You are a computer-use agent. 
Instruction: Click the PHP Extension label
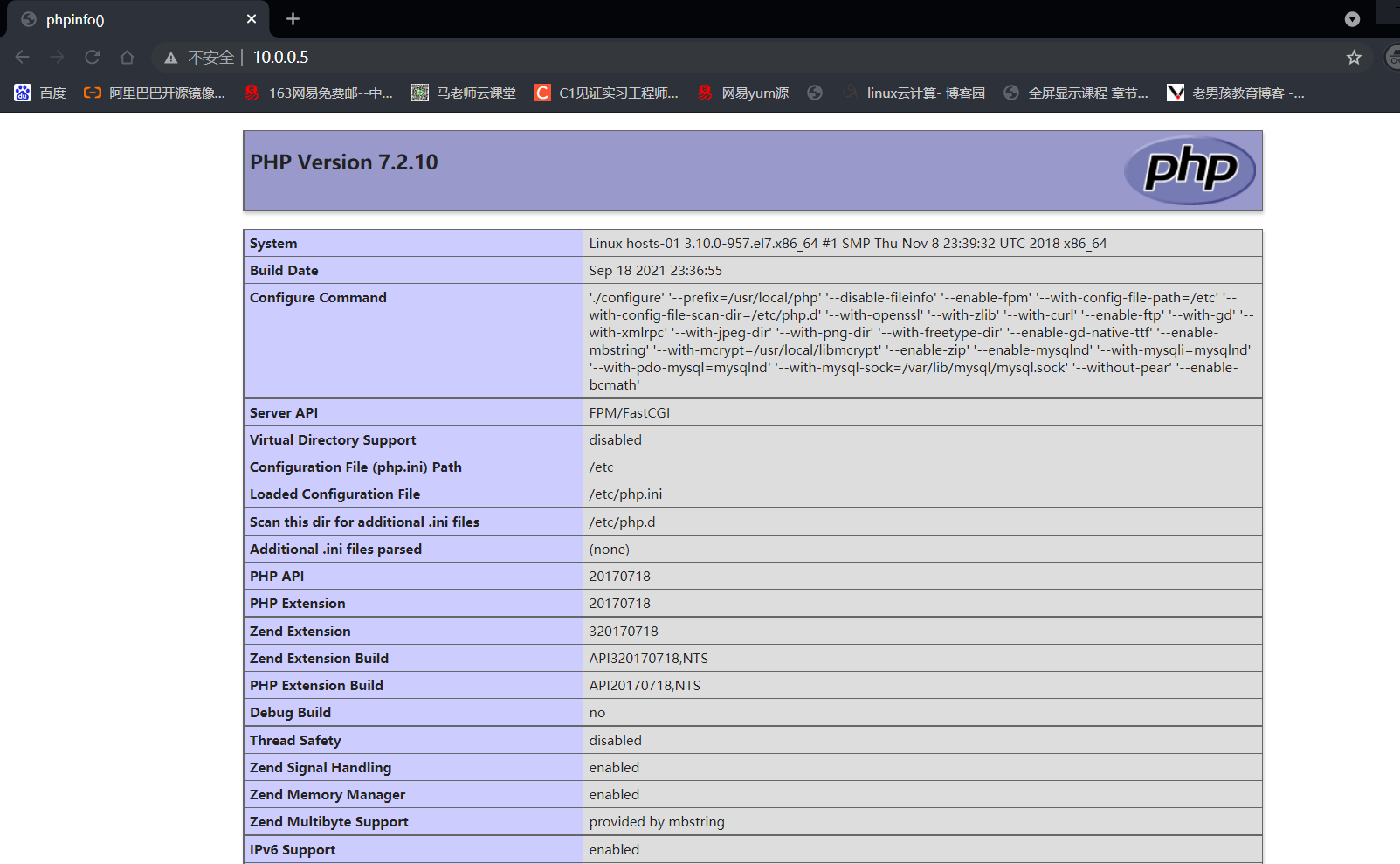tap(297, 604)
